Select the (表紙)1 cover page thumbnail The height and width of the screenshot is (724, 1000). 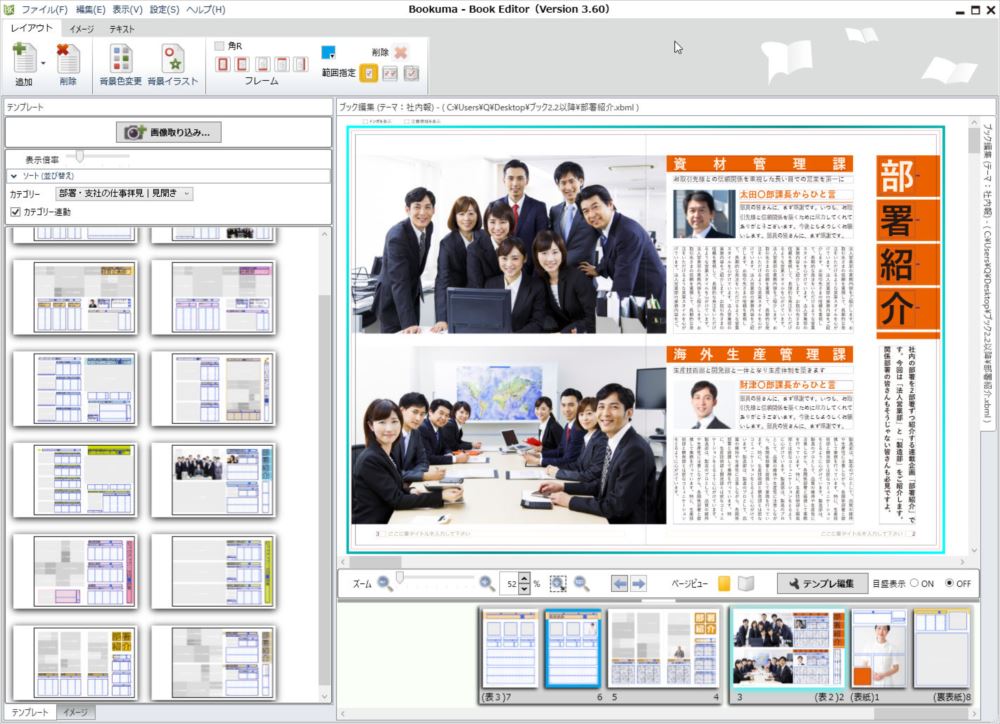click(878, 648)
